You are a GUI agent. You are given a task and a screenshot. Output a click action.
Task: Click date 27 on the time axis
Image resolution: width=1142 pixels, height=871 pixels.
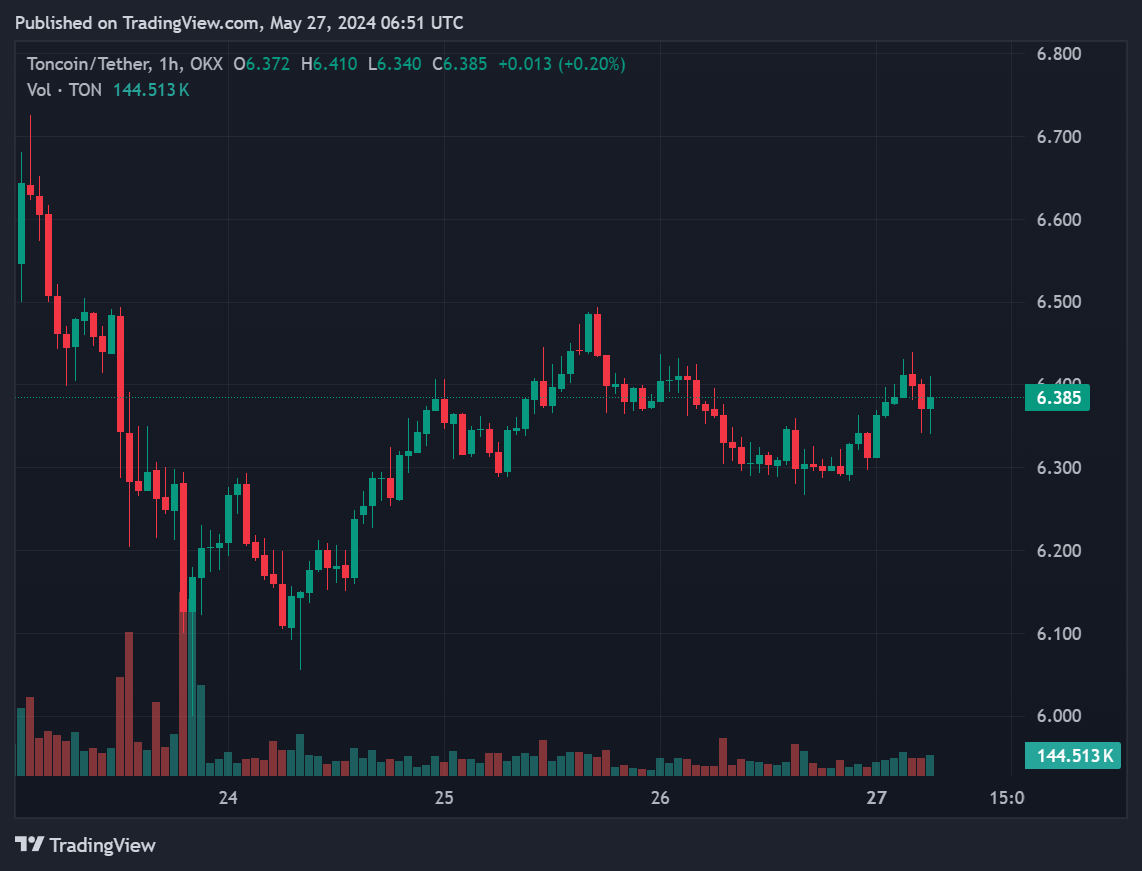coord(877,798)
